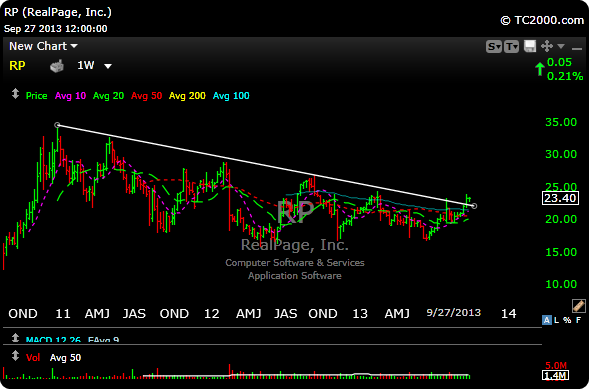Open the T dropdown button in chart header
589x389 pixels.
pos(512,47)
